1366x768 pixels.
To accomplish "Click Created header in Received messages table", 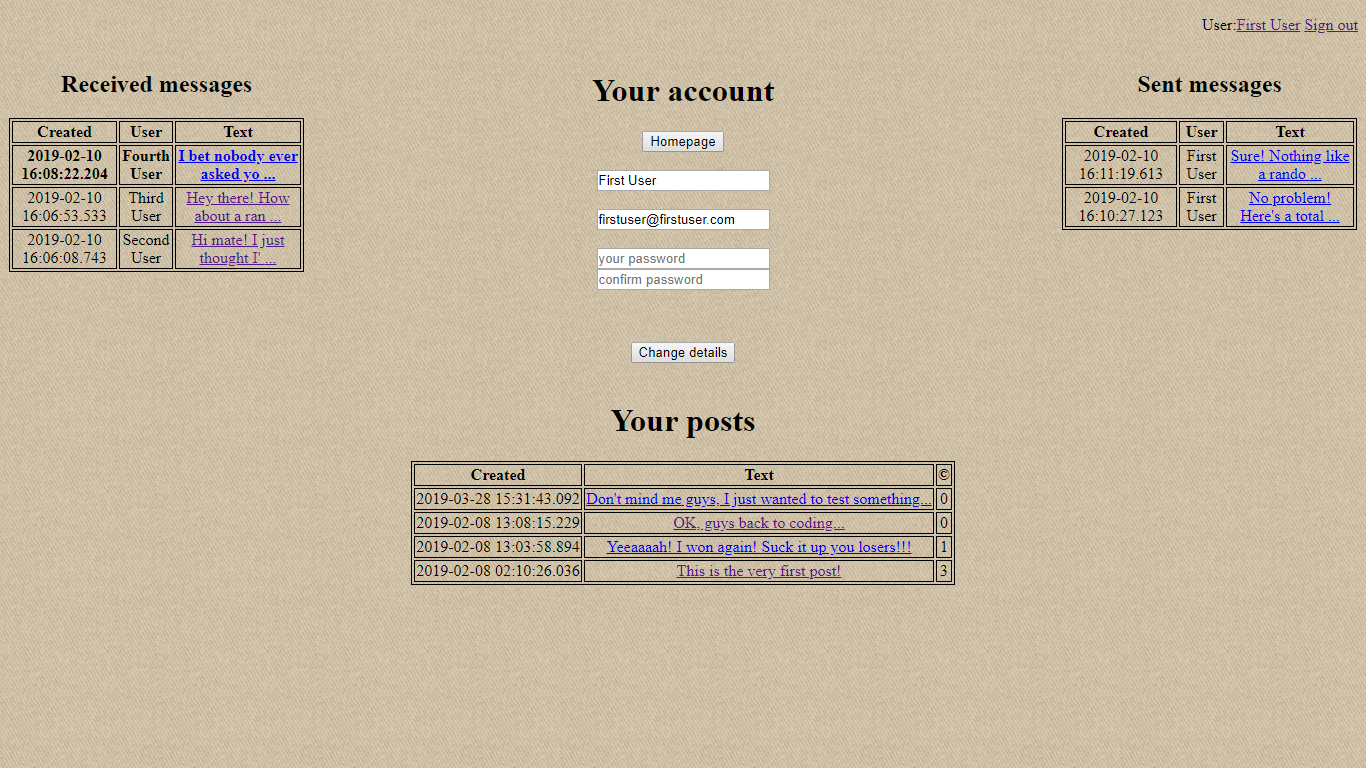I will pyautogui.click(x=65, y=132).
